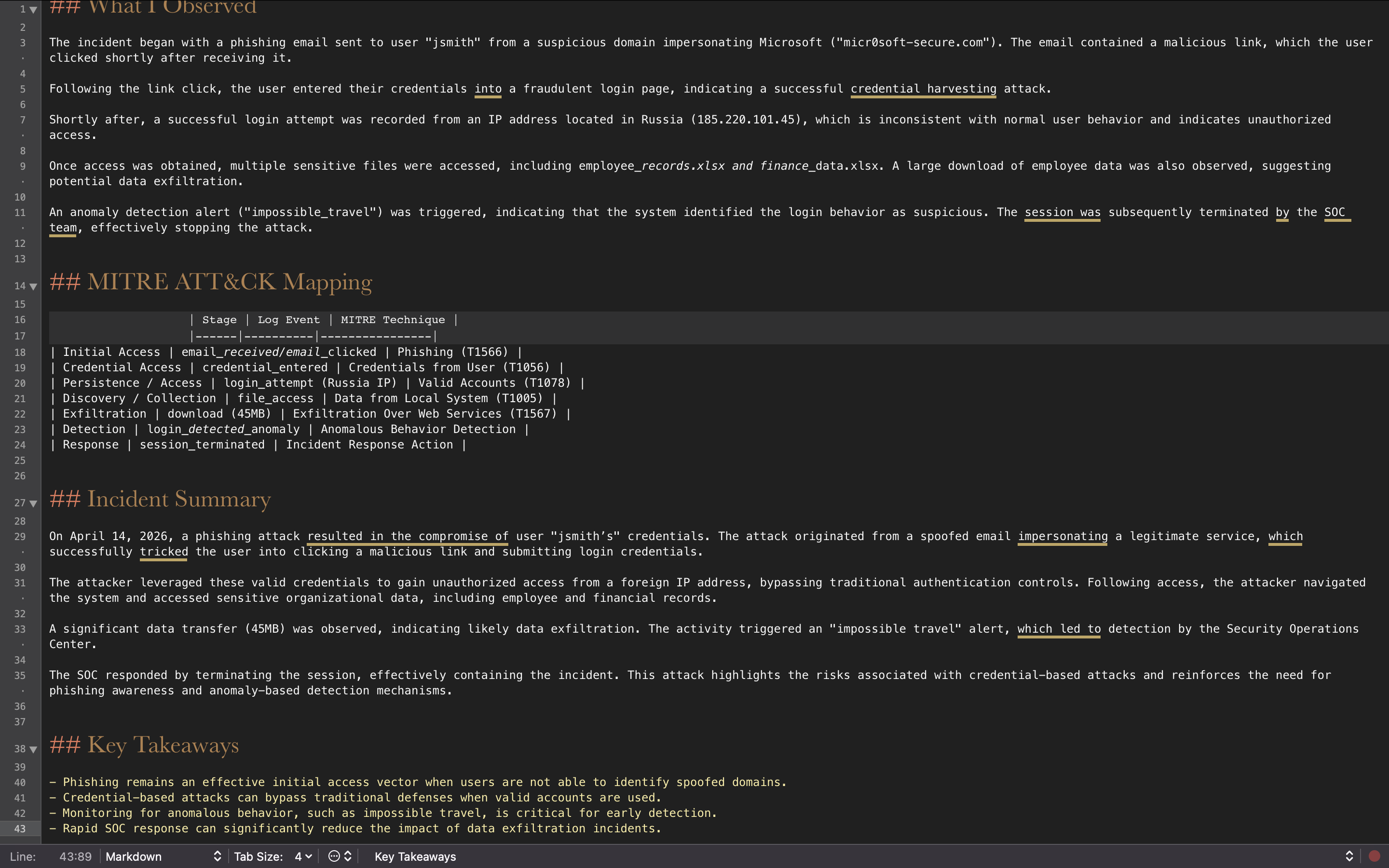The image size is (1389, 868).
Task: Click line number 29 in the gutter
Action: 20,537
